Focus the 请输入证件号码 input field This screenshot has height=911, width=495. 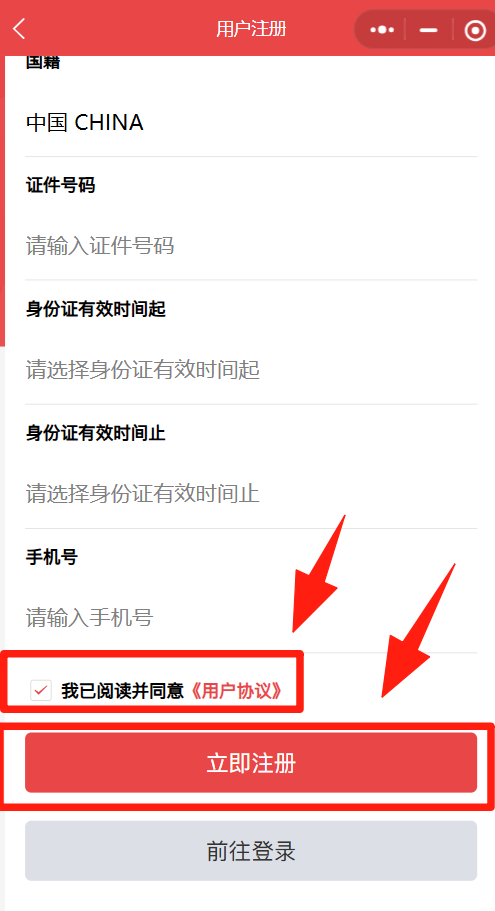click(x=251, y=246)
